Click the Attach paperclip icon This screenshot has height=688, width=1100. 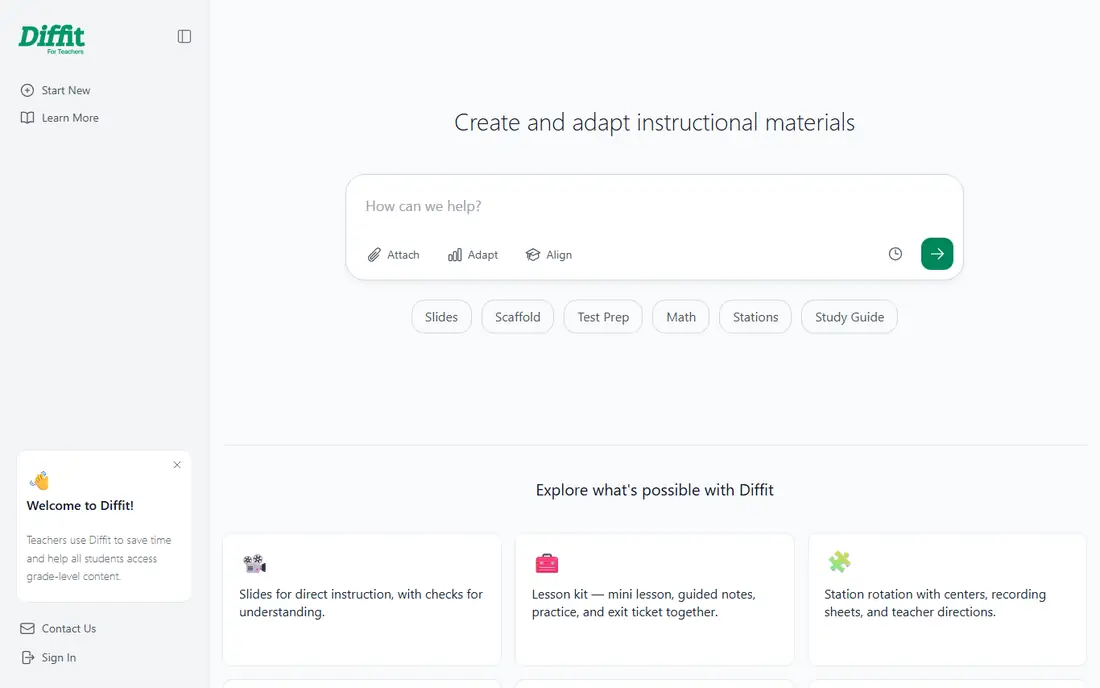[374, 255]
